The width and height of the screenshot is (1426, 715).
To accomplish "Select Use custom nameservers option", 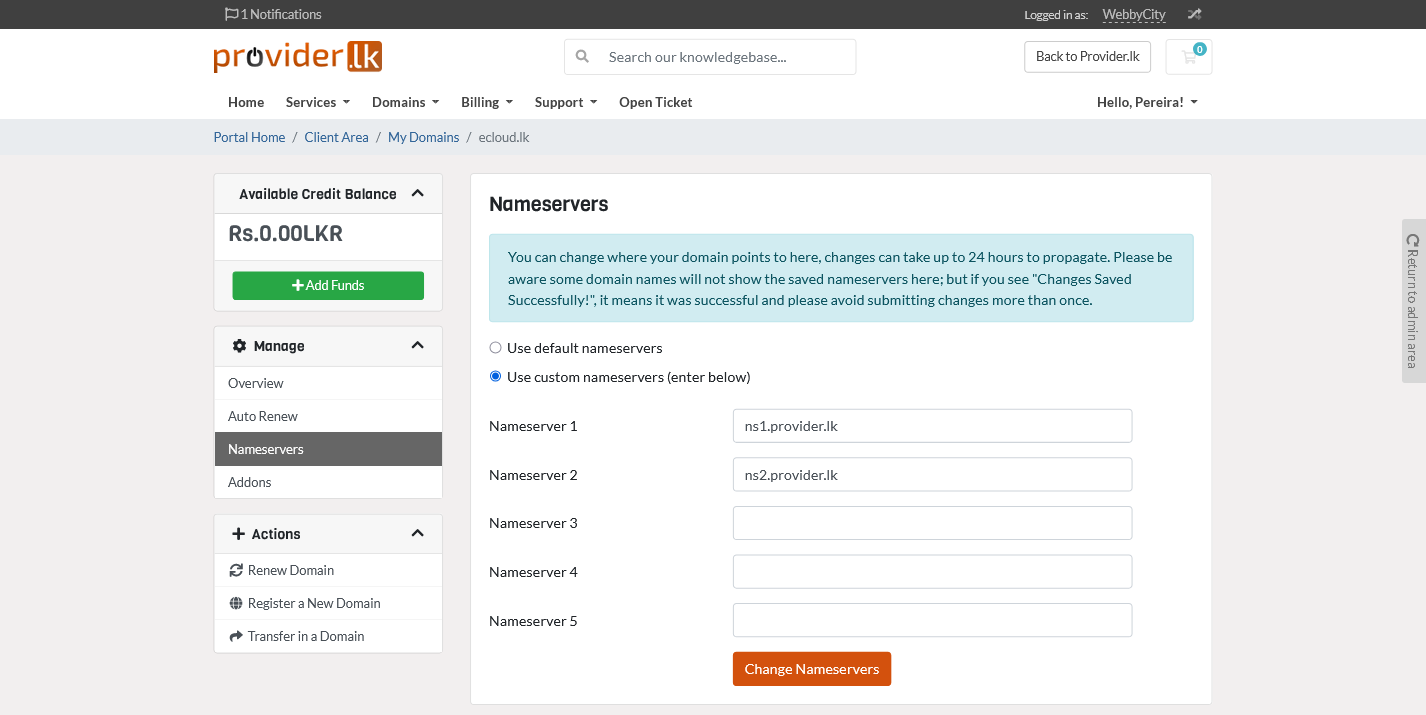I will tap(495, 377).
